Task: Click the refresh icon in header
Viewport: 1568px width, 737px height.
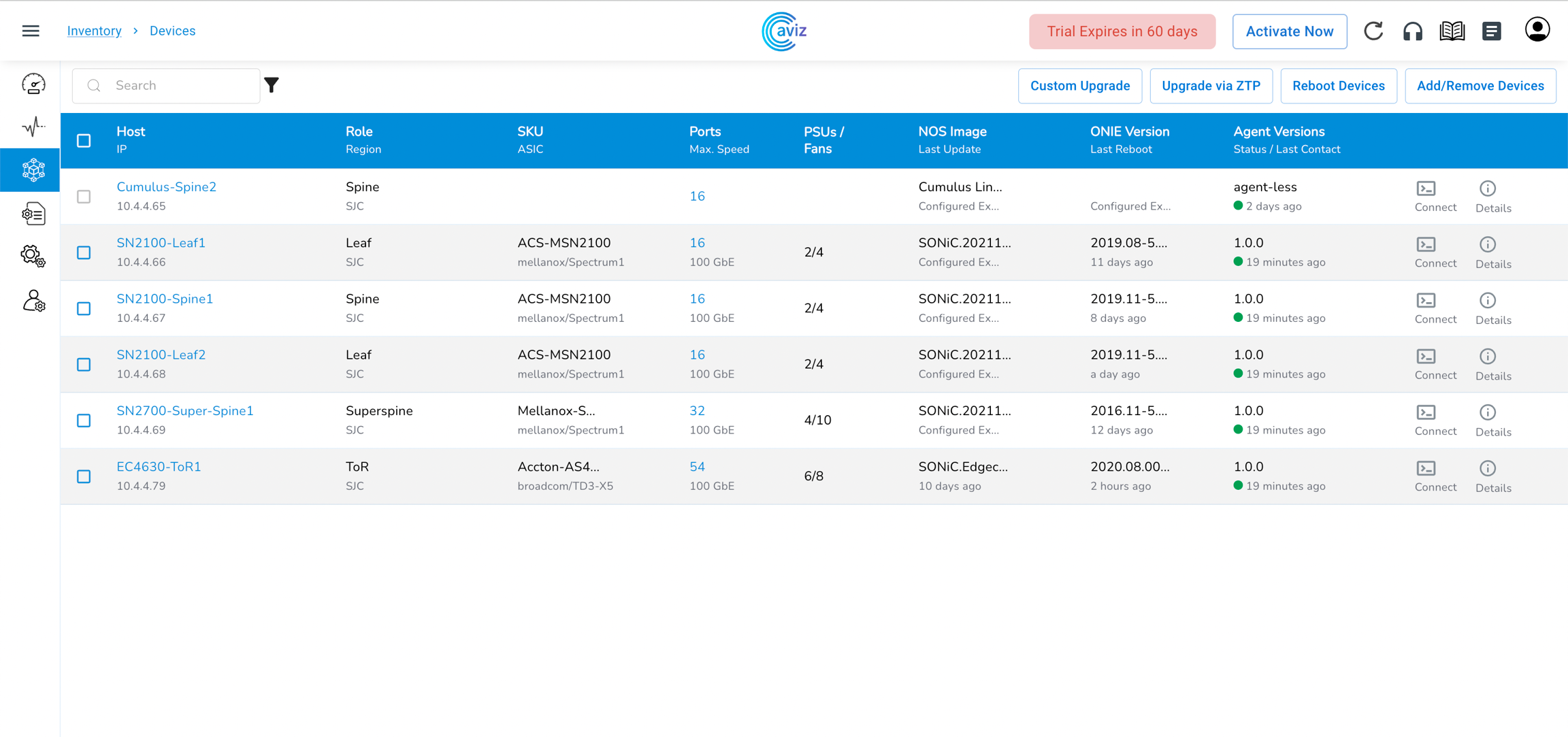Action: coord(1373,31)
